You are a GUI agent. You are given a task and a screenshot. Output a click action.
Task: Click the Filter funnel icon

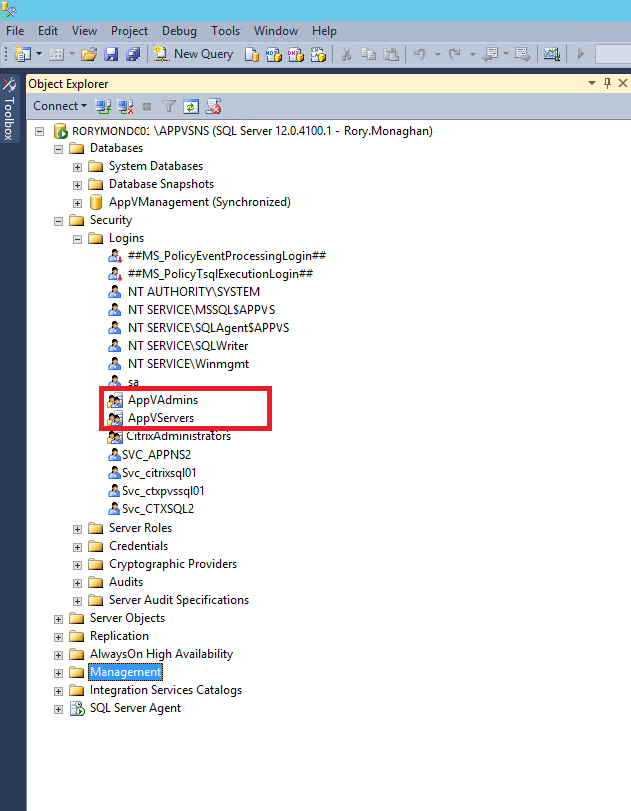click(169, 107)
